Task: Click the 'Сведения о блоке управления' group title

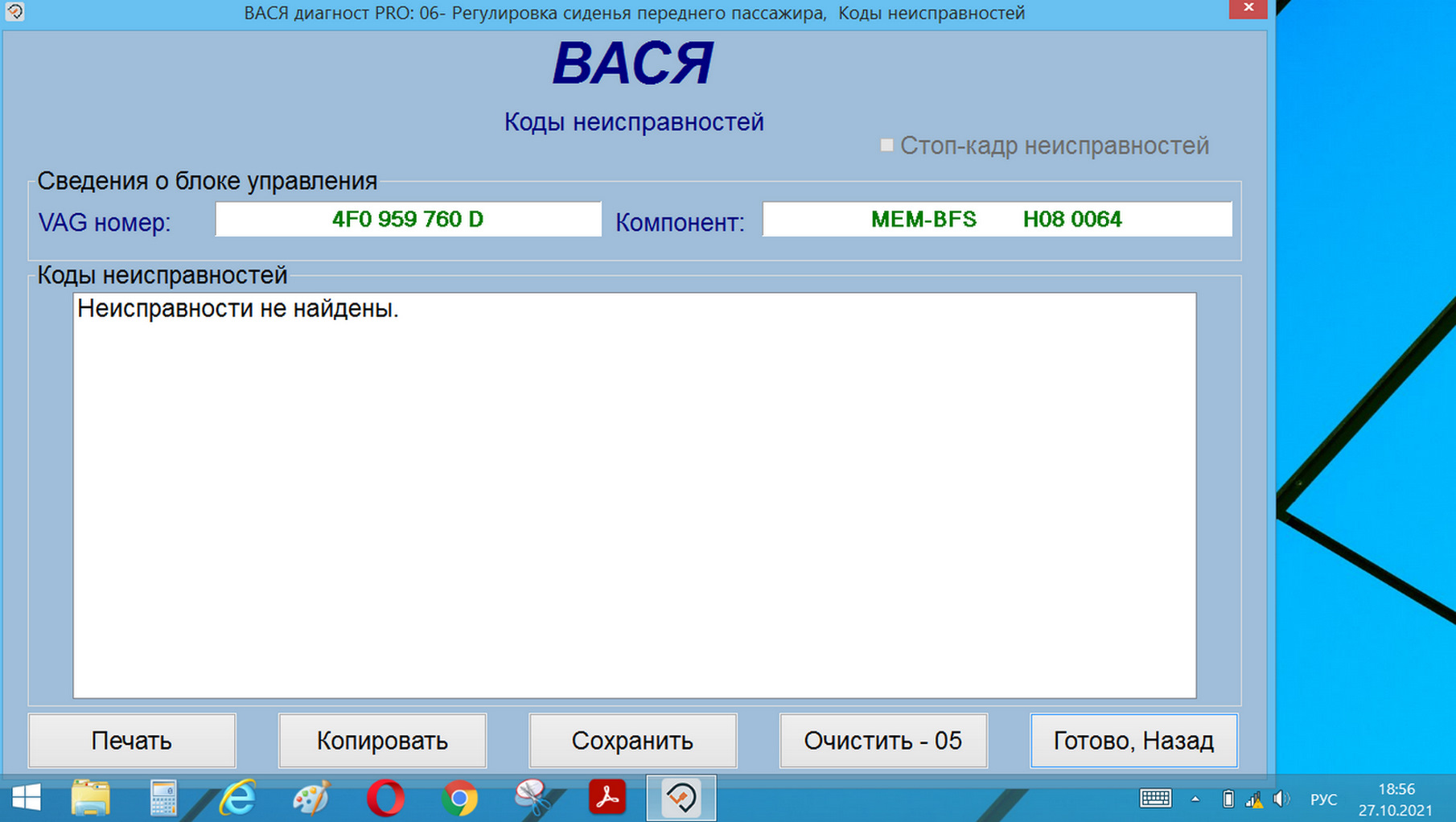Action: 207,181
